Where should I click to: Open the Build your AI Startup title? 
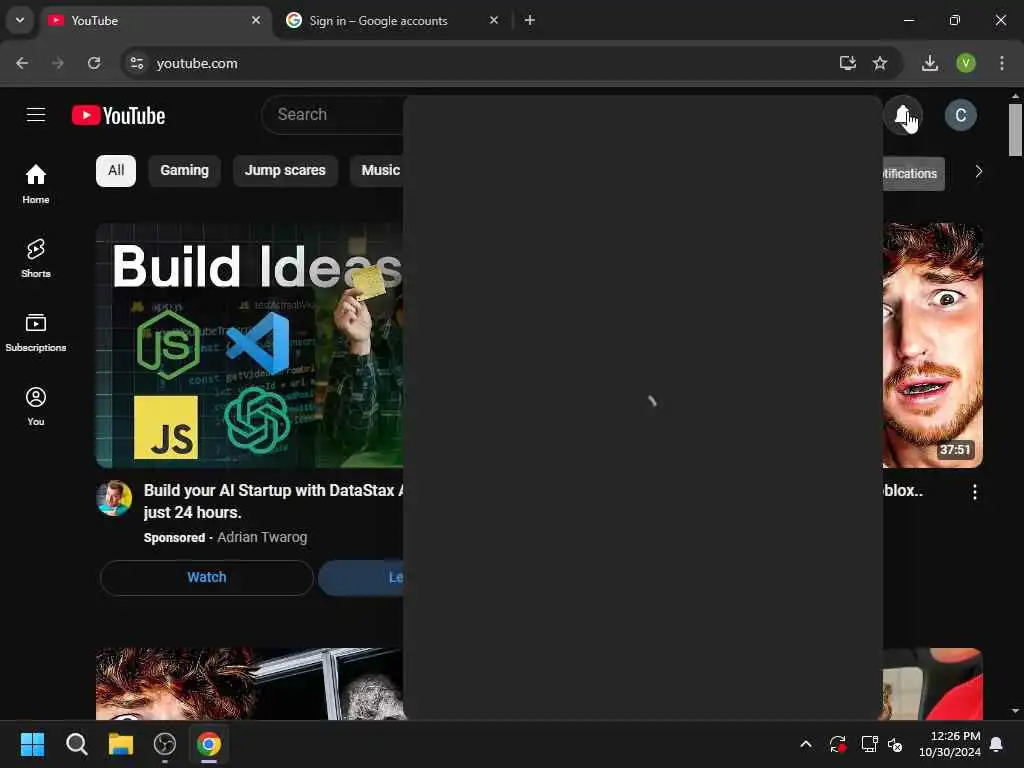[273, 501]
